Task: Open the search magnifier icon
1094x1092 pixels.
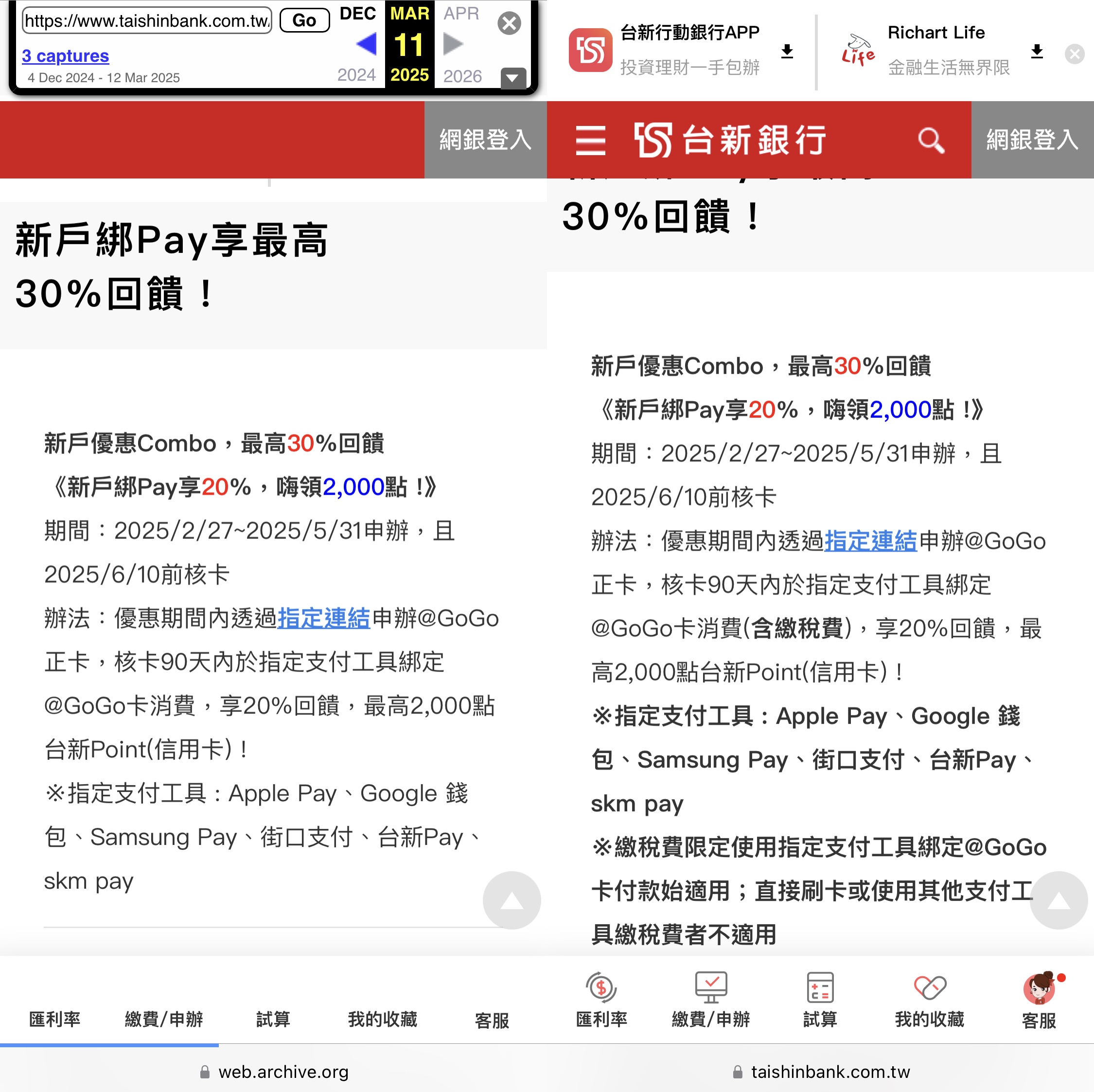Action: (932, 140)
